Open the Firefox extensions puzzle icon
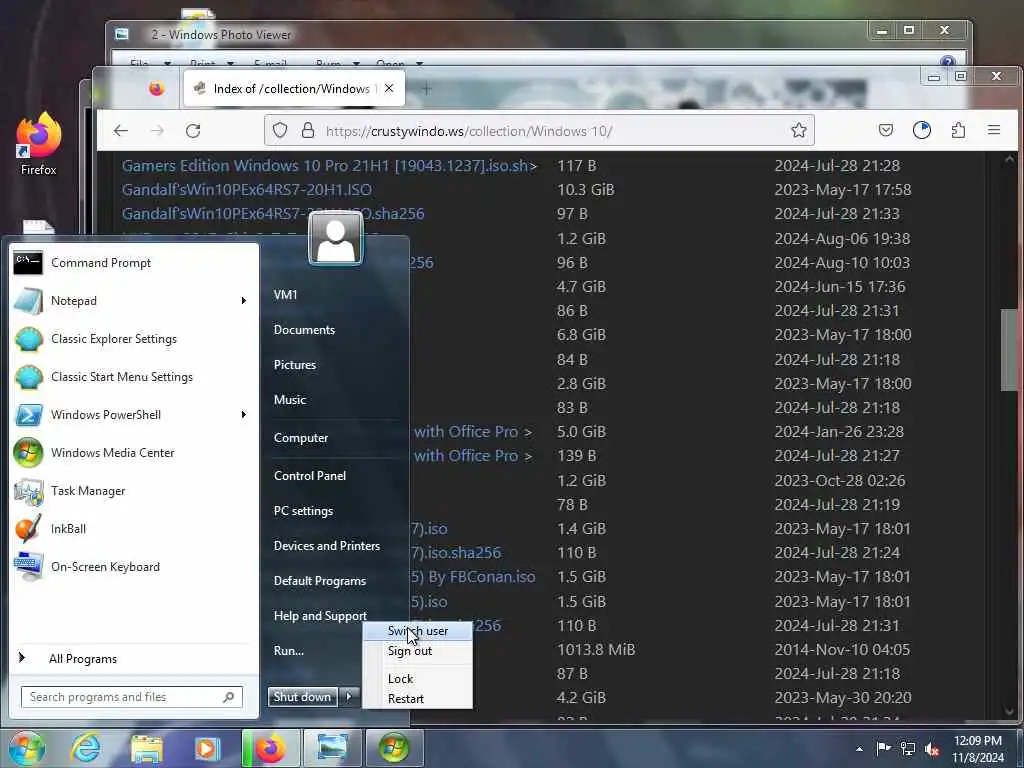Image resolution: width=1024 pixels, height=768 pixels. [958, 131]
